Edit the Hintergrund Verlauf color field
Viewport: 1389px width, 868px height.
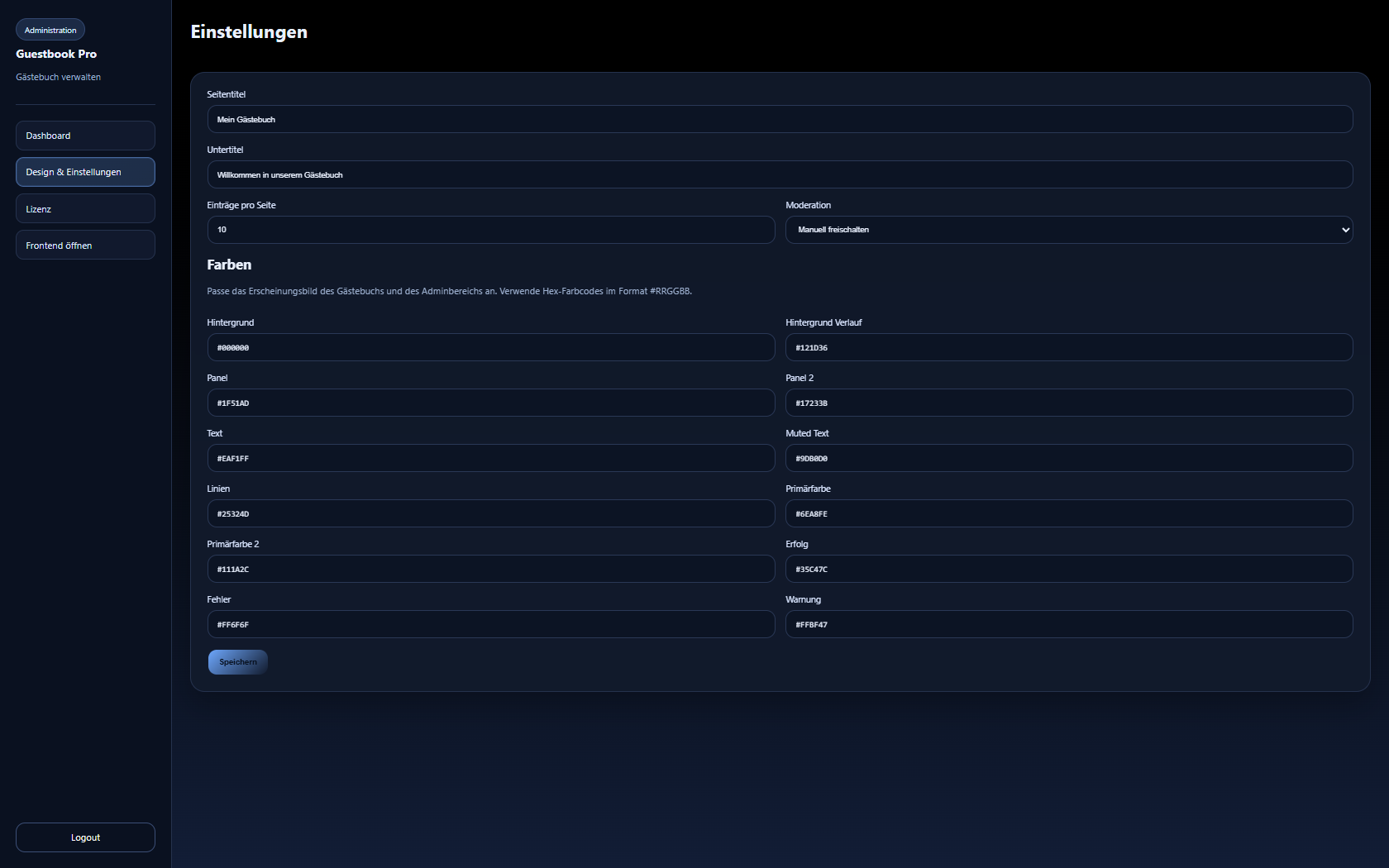click(x=1068, y=348)
